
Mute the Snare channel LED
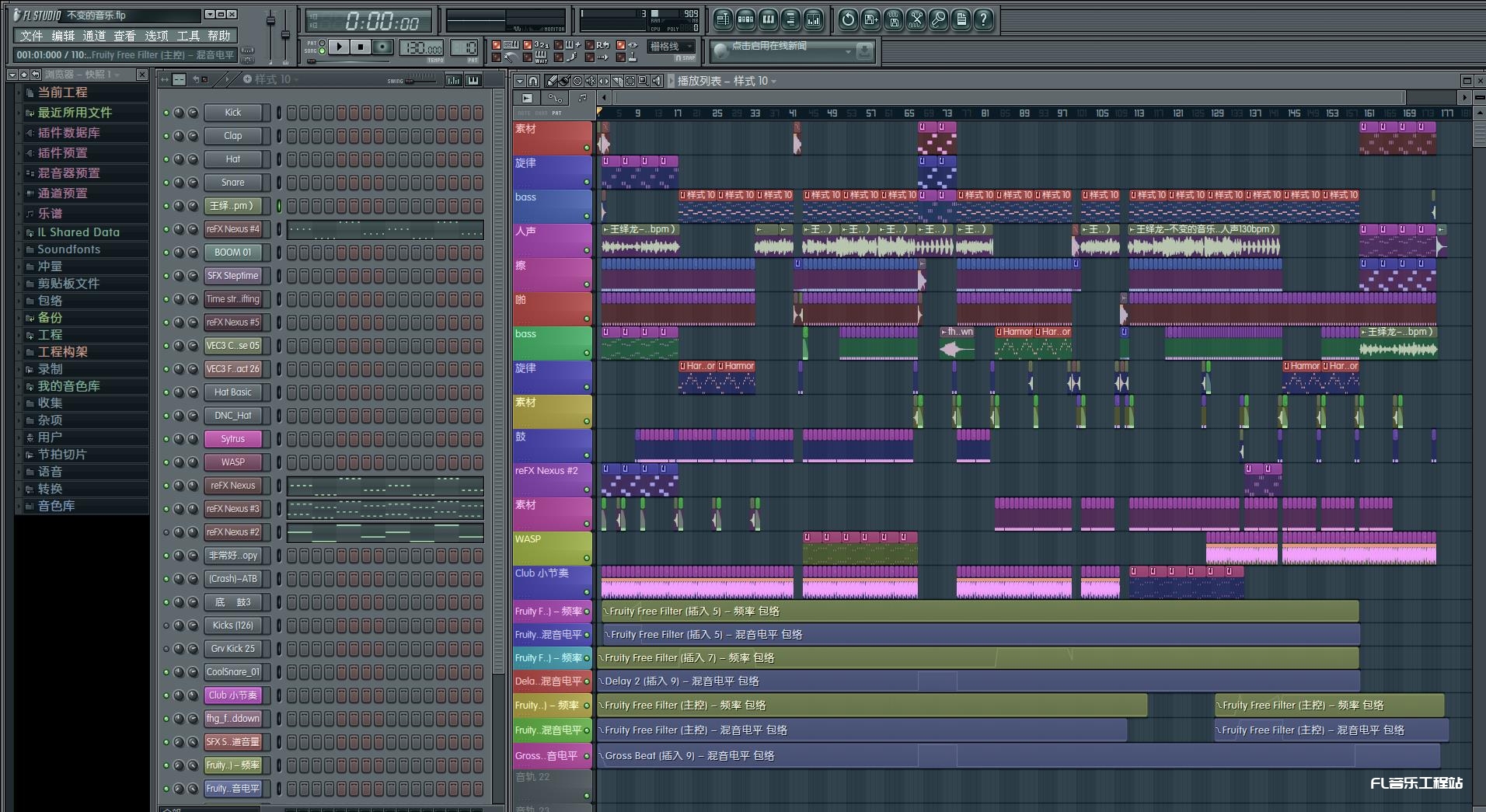166,183
